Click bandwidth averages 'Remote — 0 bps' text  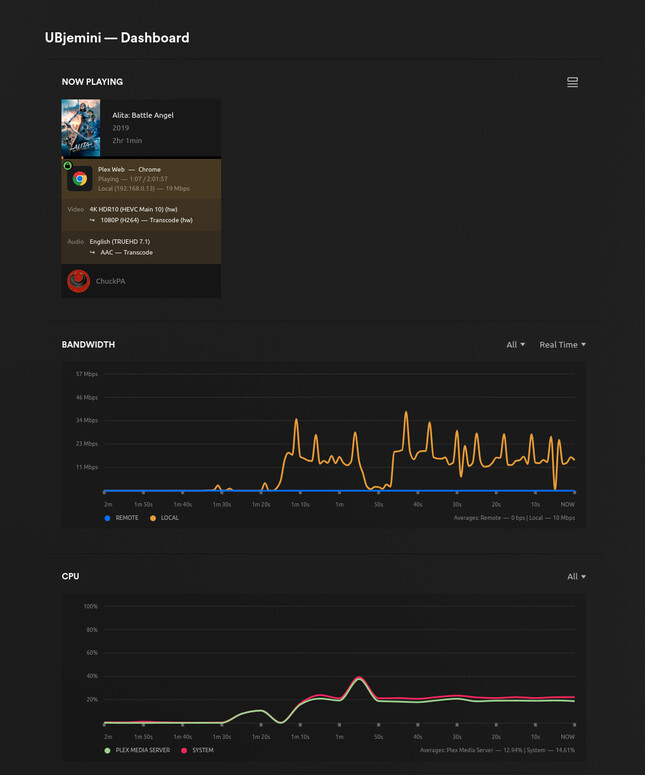pyautogui.click(x=505, y=518)
